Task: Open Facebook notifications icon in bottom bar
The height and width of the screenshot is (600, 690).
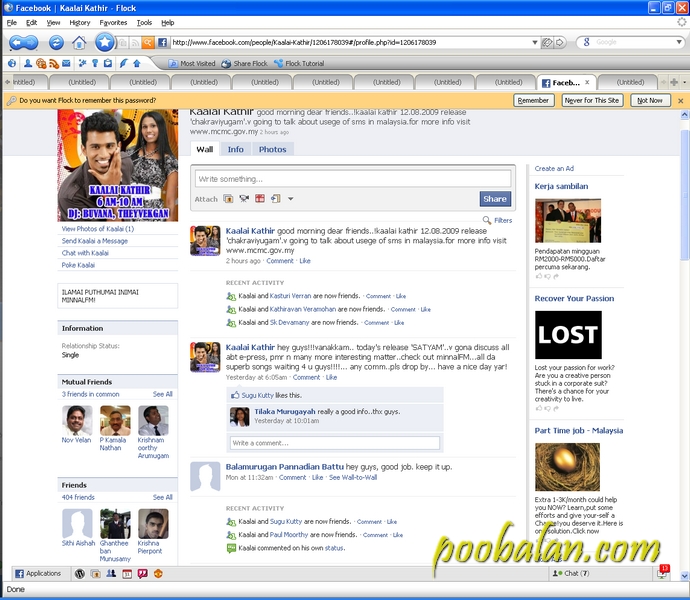Action: 662,573
